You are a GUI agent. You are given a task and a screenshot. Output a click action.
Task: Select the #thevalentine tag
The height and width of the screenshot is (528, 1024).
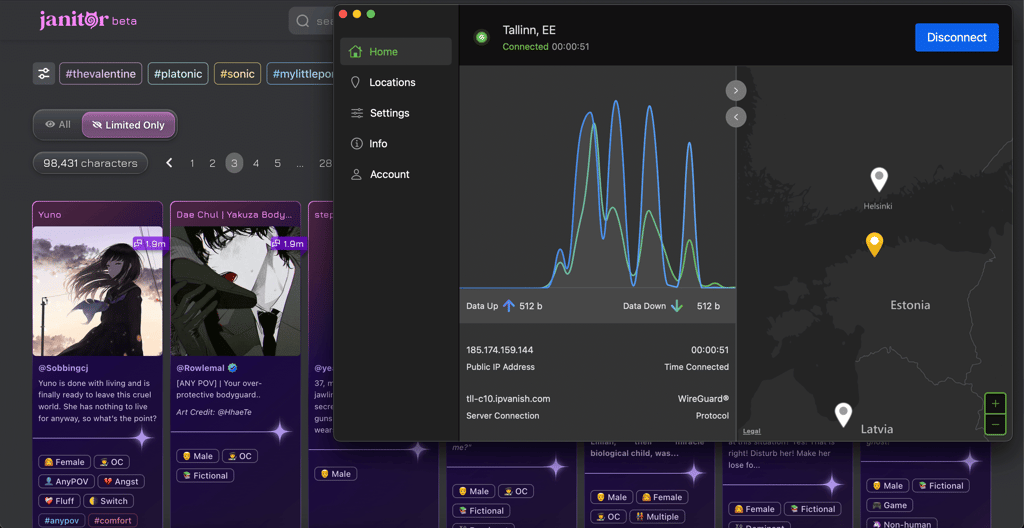coord(101,74)
